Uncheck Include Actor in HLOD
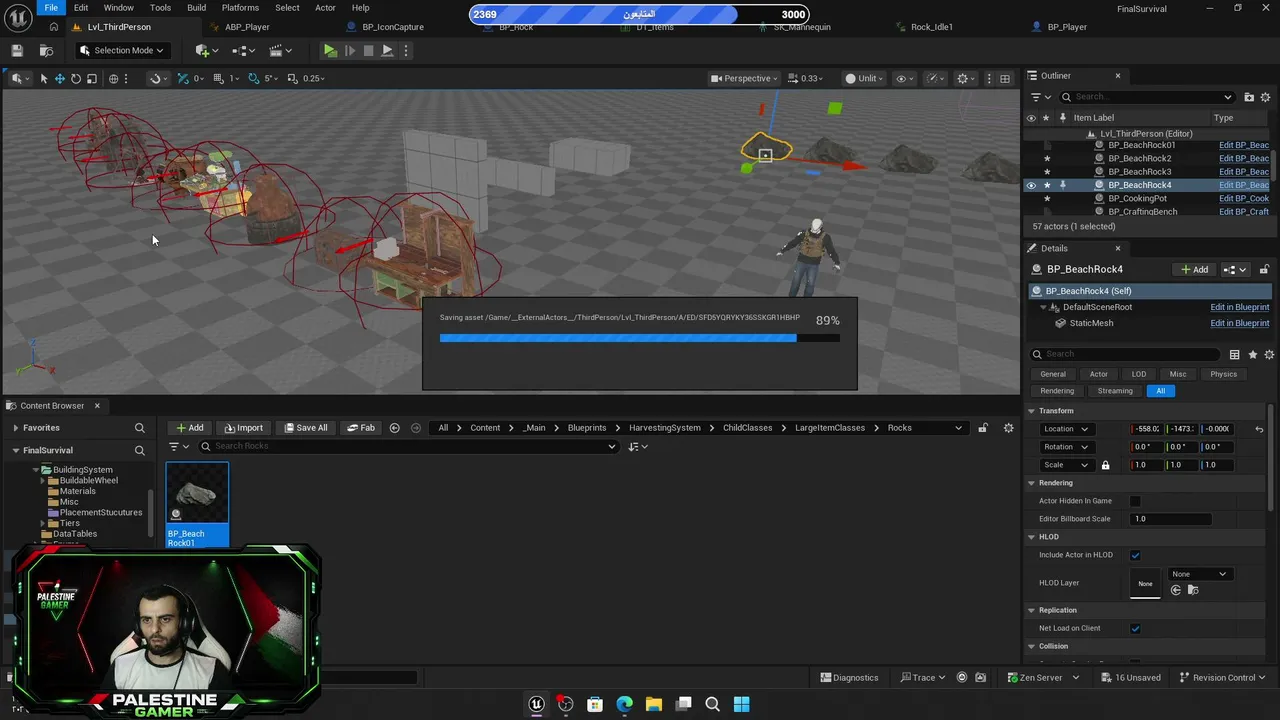Screen dimensions: 1280x720 click(1135, 555)
